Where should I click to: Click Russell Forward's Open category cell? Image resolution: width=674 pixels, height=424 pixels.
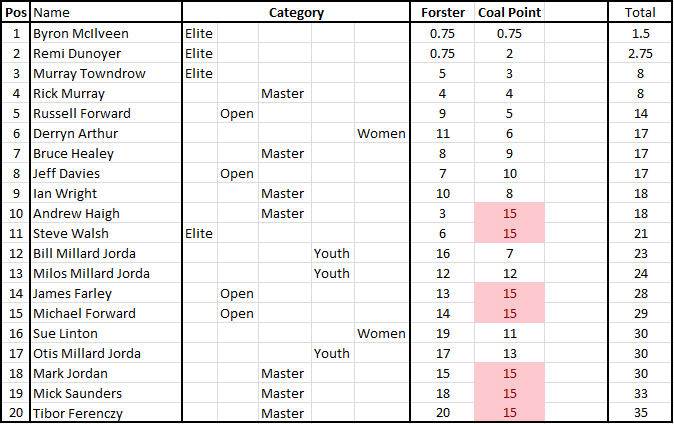point(237,113)
